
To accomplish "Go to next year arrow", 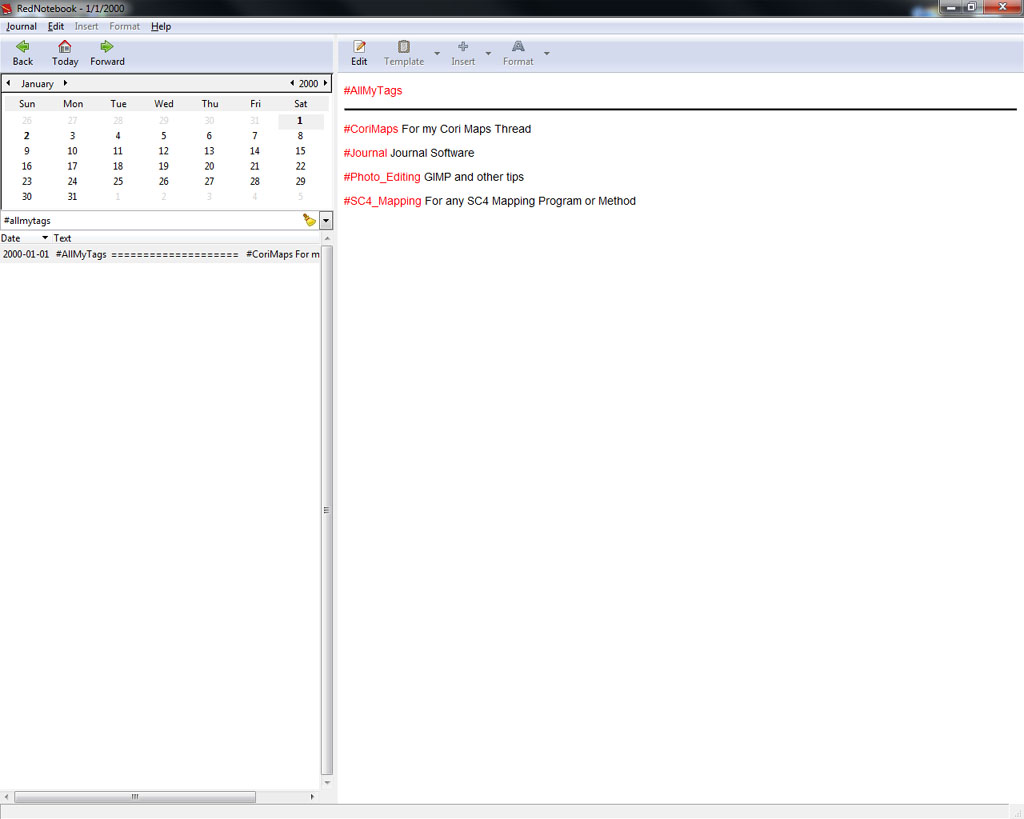I will [325, 83].
